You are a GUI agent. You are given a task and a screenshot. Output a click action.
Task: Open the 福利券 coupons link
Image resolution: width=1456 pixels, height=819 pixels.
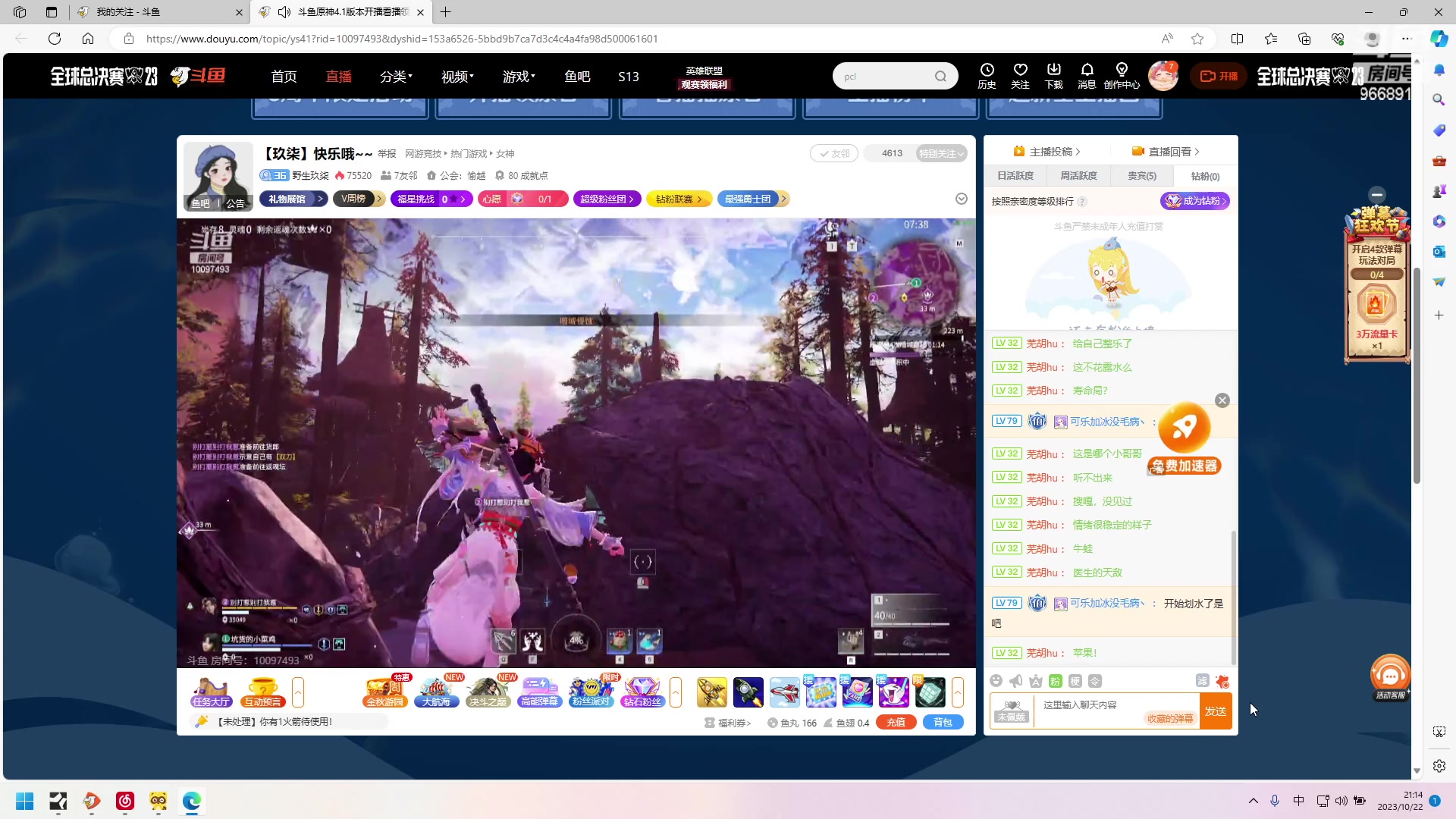click(728, 723)
